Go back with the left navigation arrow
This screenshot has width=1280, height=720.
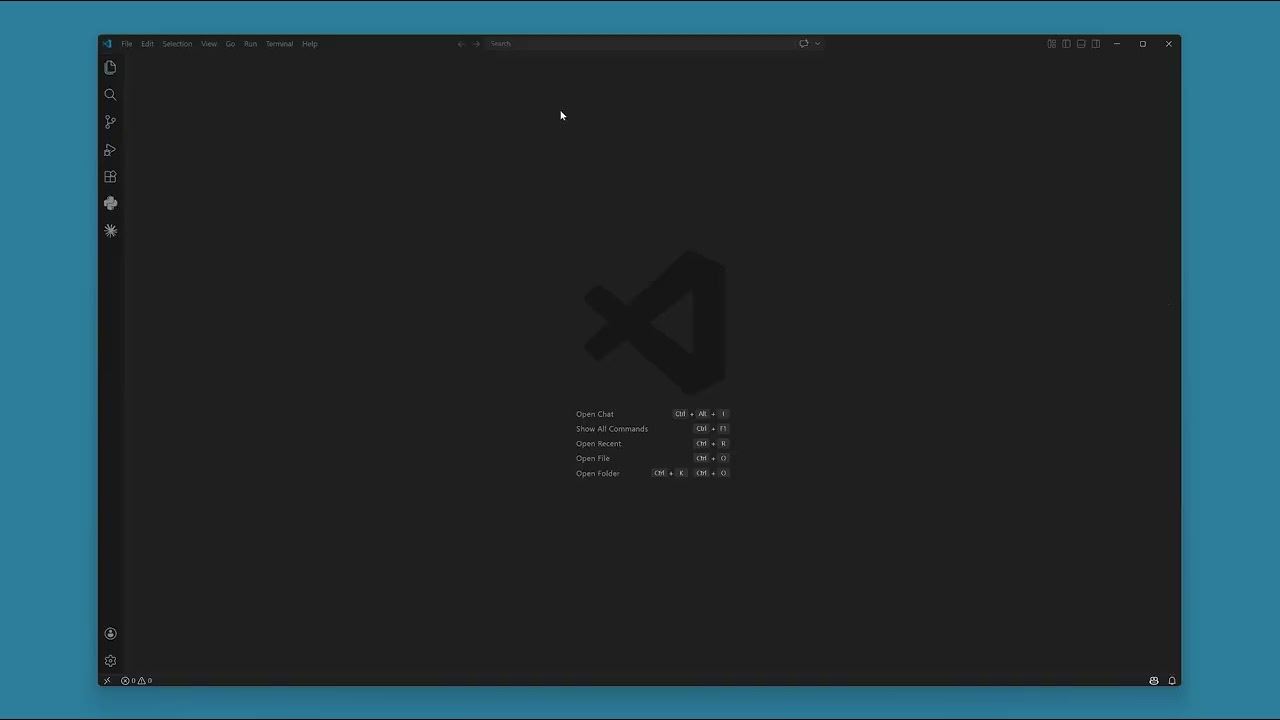click(461, 44)
